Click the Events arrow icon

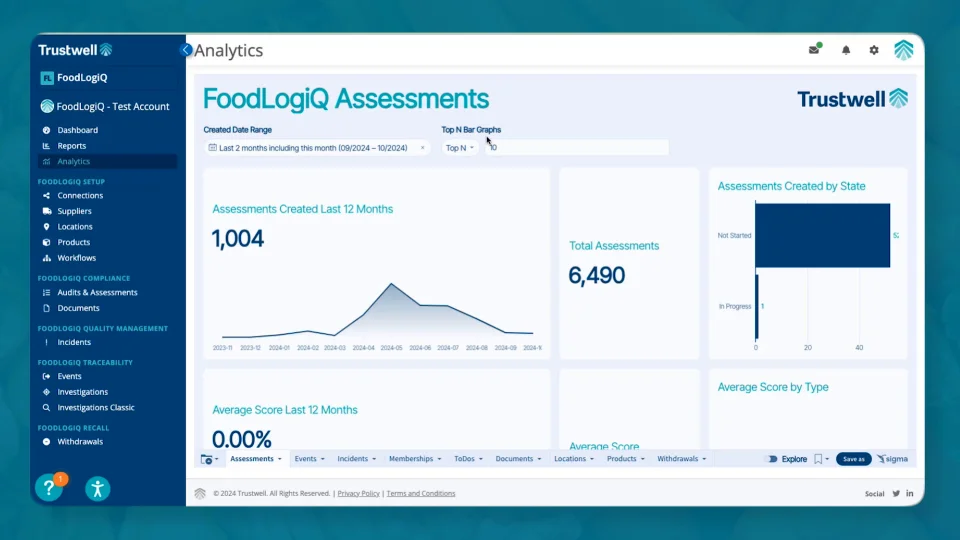coord(46,377)
